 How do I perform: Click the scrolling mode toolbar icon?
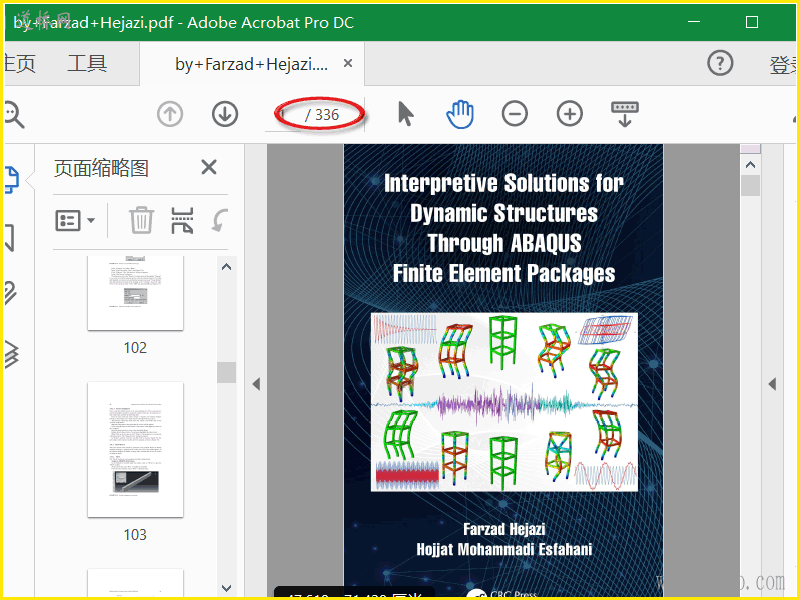tap(625, 114)
